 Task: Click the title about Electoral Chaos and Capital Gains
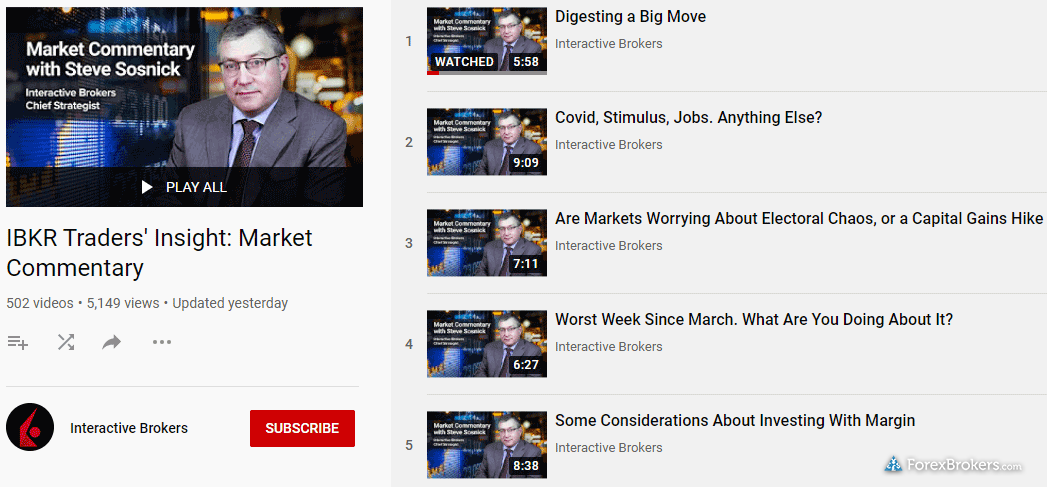click(799, 218)
